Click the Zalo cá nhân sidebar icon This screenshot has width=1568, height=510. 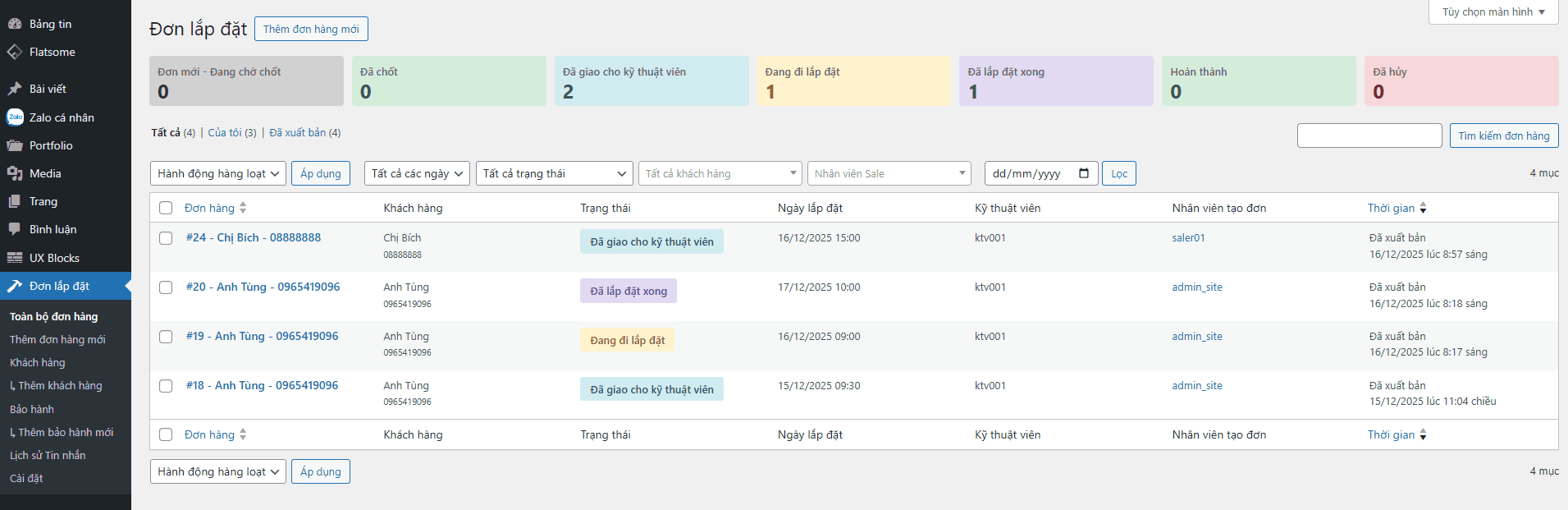pos(15,117)
